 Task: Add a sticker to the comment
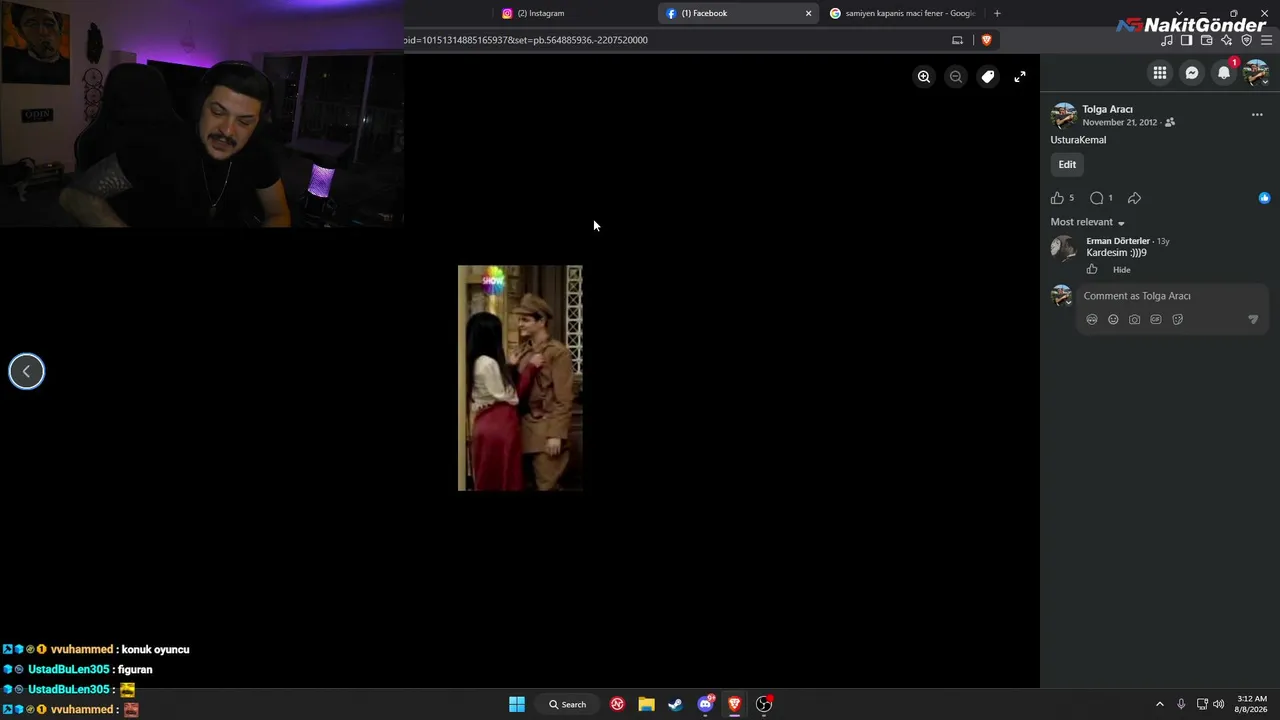(1177, 320)
